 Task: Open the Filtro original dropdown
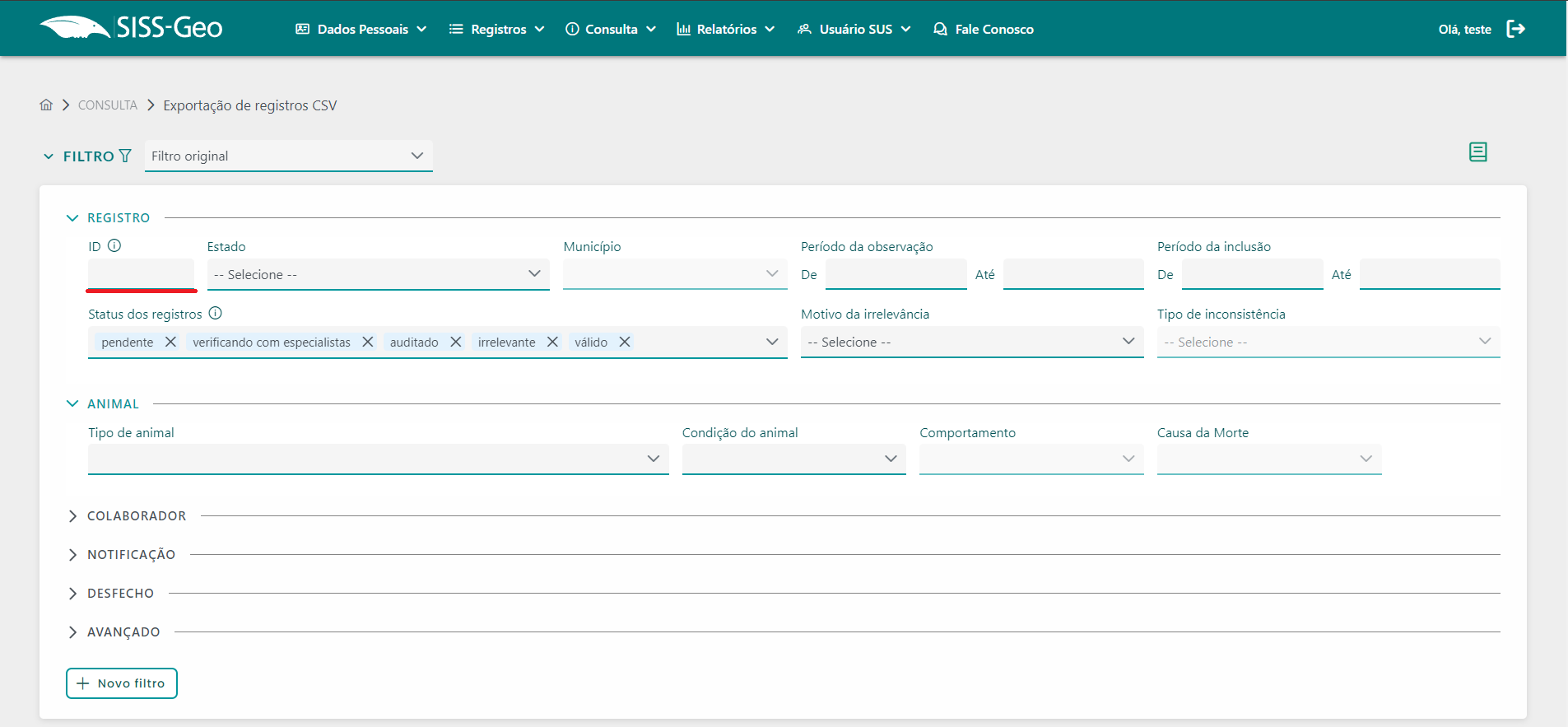pos(288,156)
